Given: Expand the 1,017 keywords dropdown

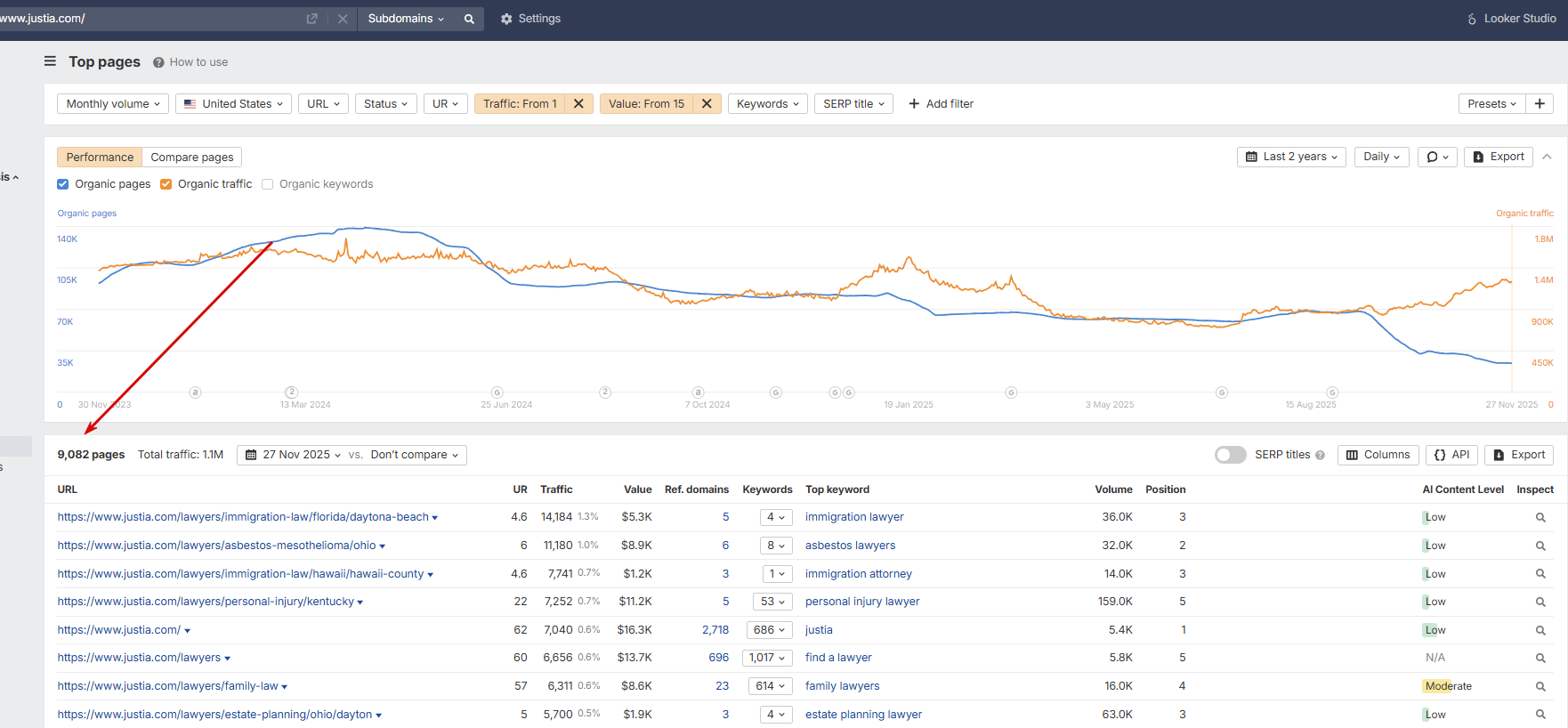Looking at the screenshot, I should (768, 658).
